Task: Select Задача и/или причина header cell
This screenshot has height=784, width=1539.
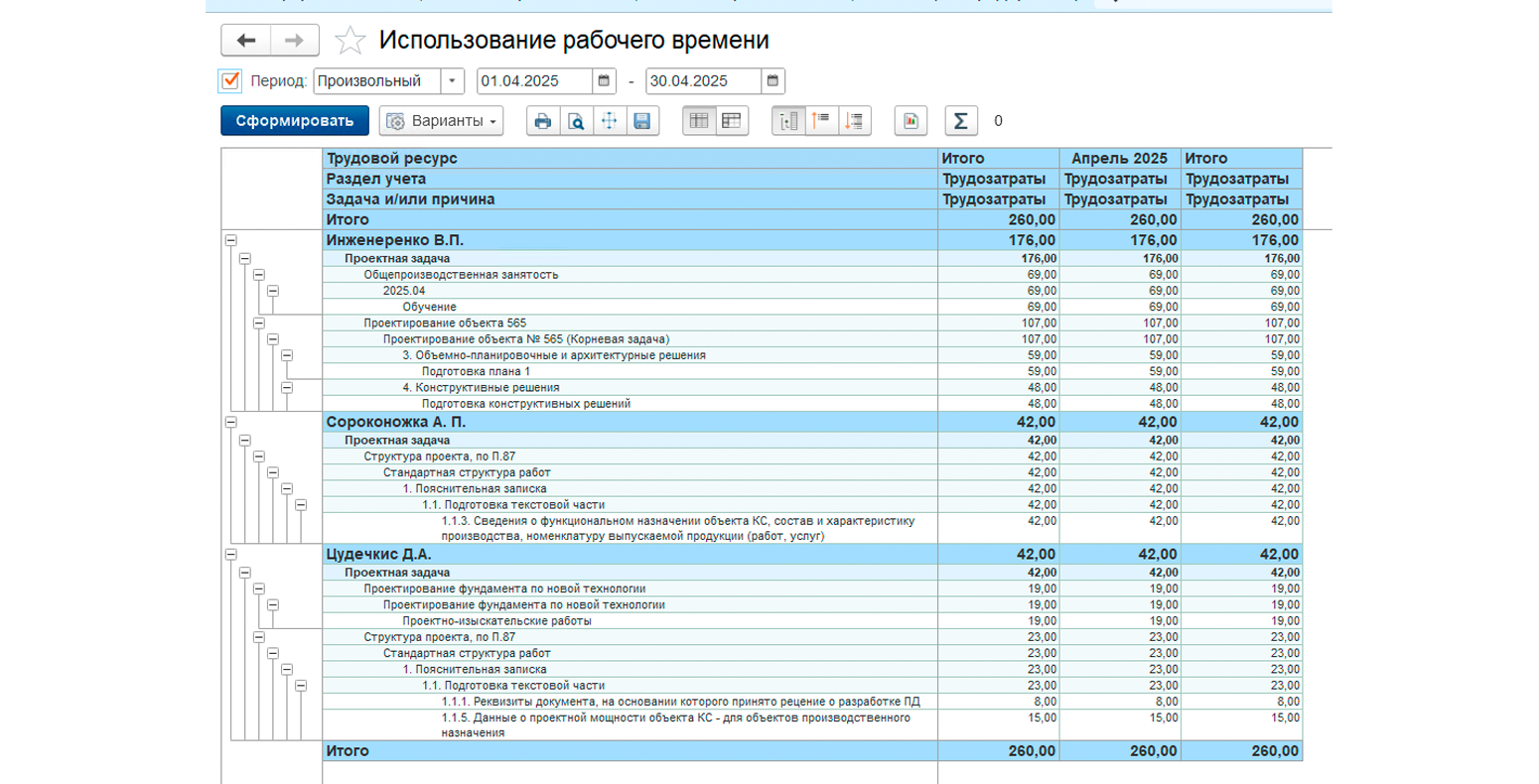Action: coord(630,199)
